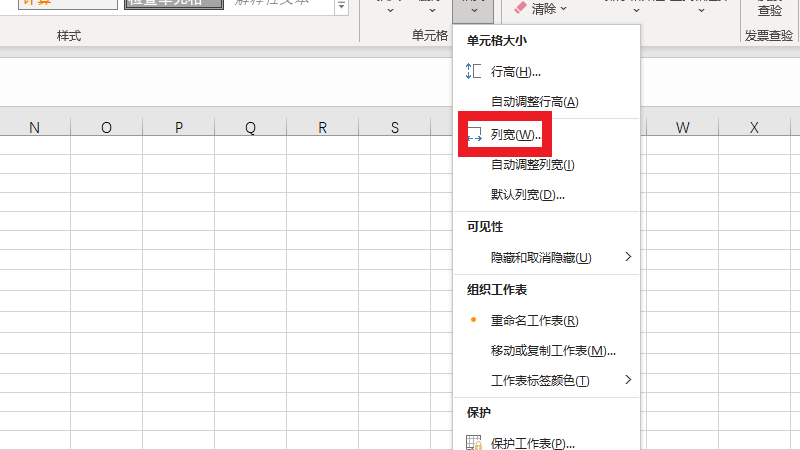Click the 列宽 column width icon

tap(474, 135)
